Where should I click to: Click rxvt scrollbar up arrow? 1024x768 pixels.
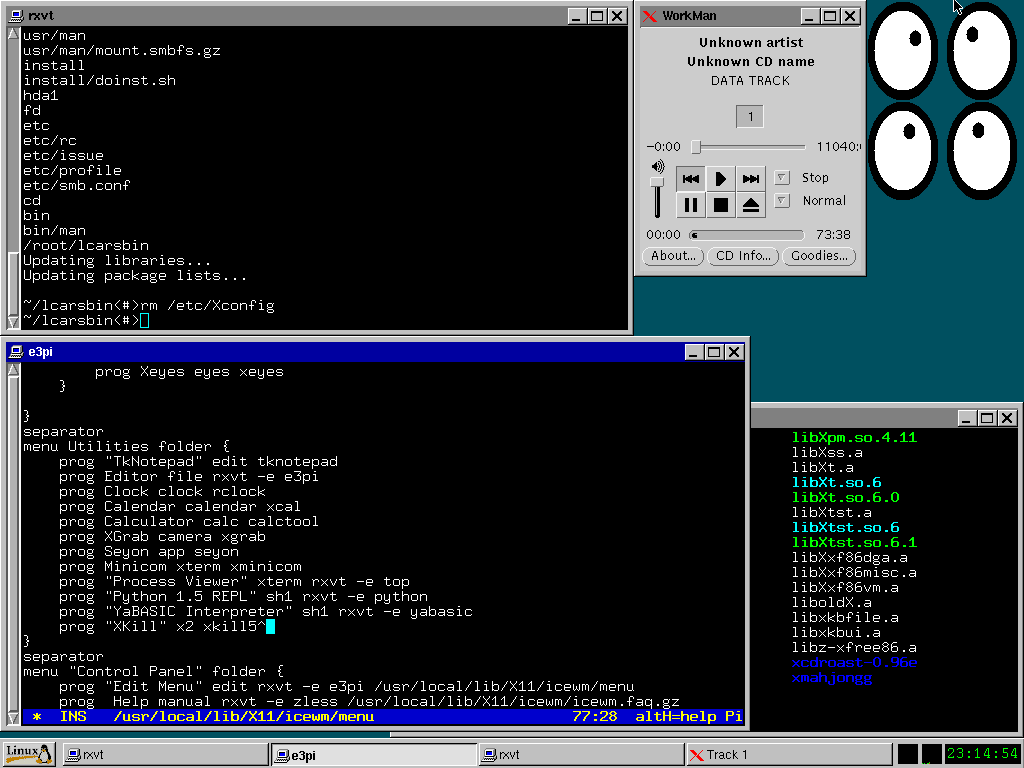(x=13, y=33)
